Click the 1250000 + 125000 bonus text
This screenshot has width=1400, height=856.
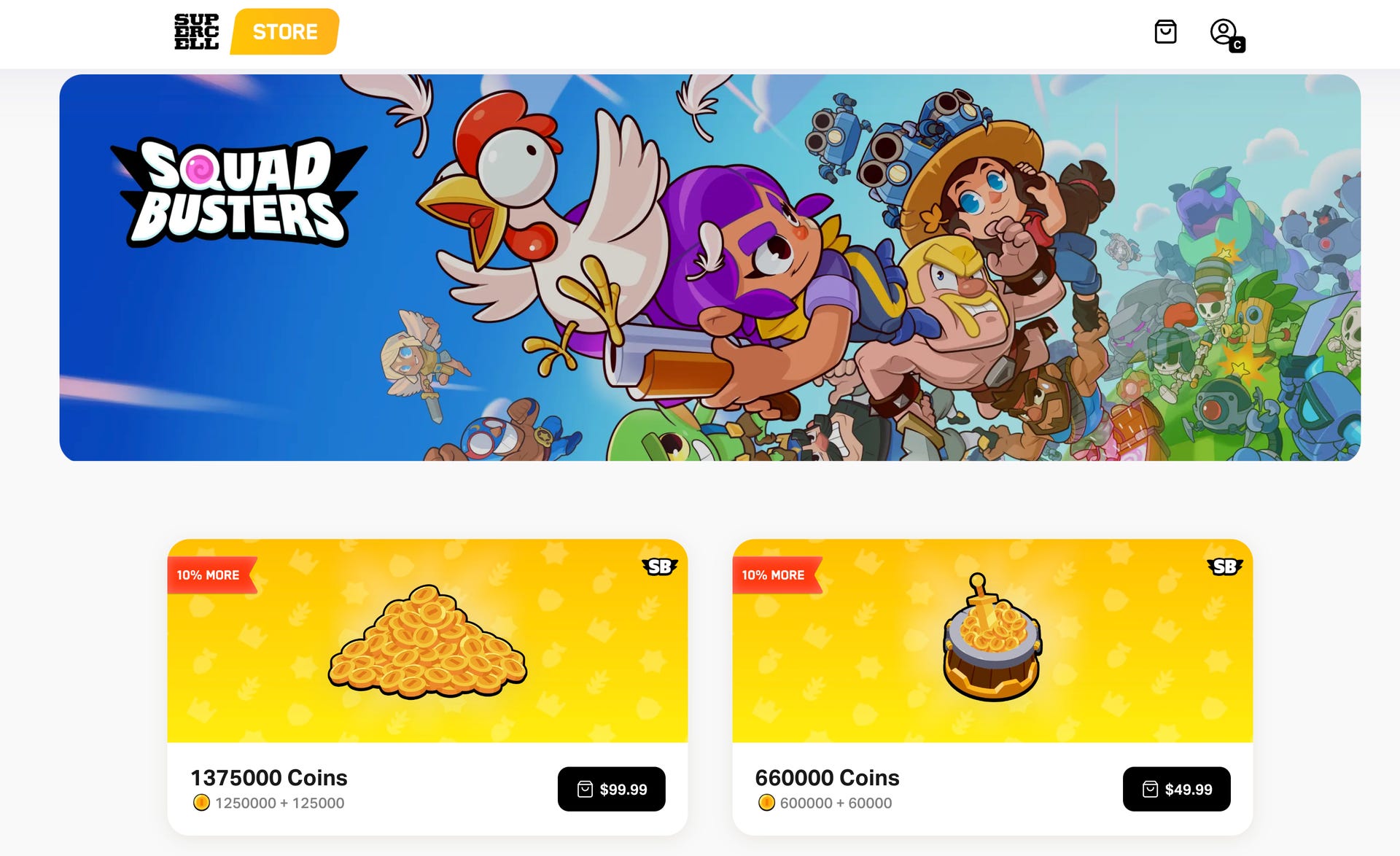(x=279, y=803)
